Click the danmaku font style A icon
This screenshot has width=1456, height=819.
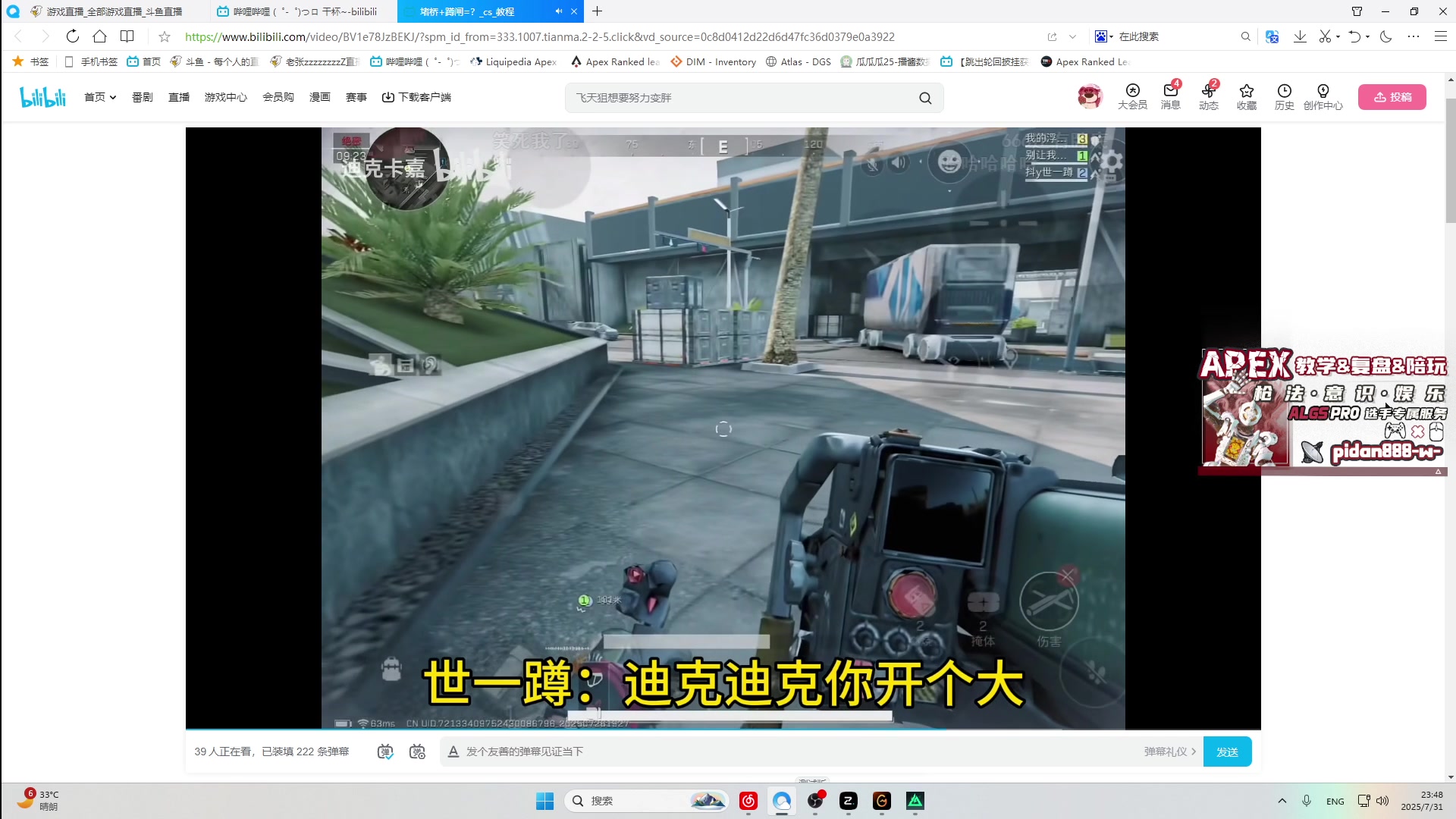[453, 752]
